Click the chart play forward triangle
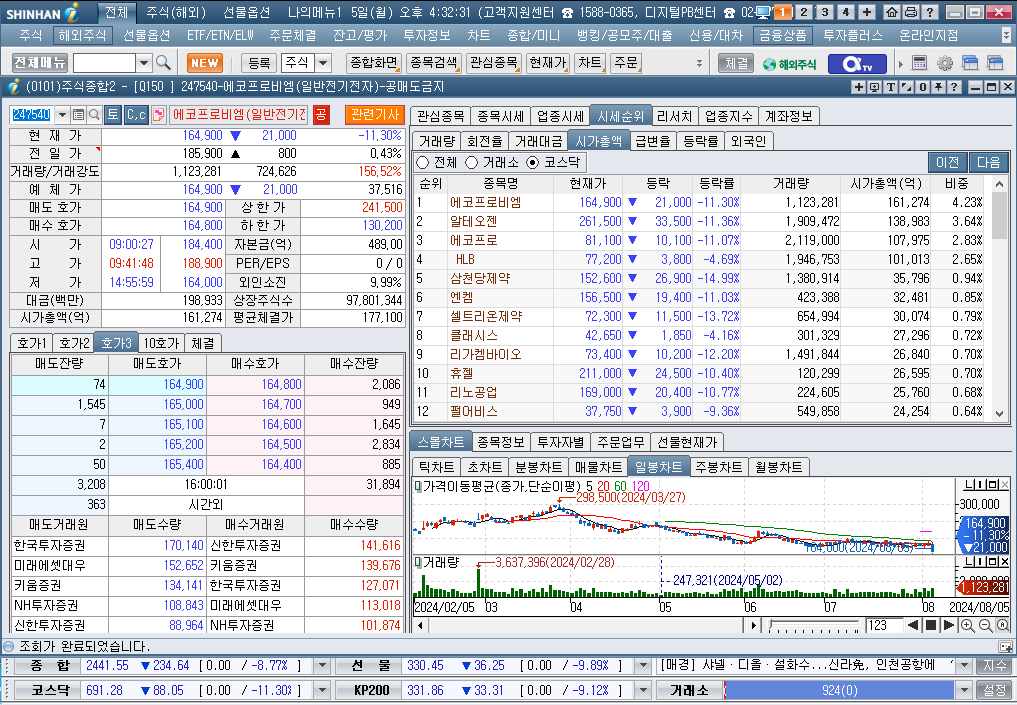 [948, 625]
